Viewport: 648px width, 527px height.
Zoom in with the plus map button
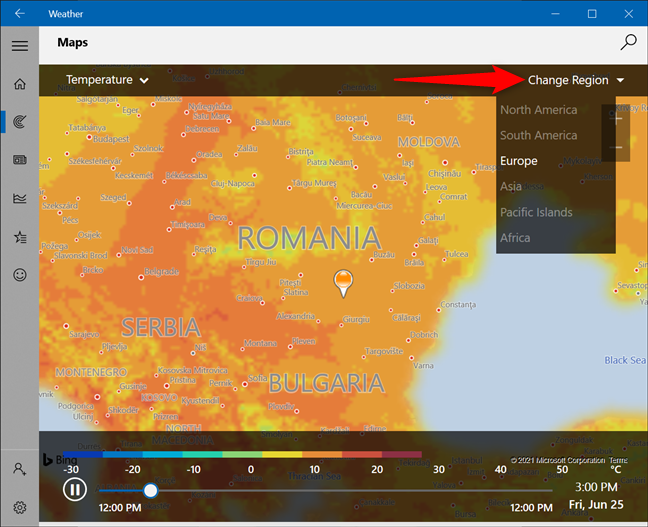618,120
